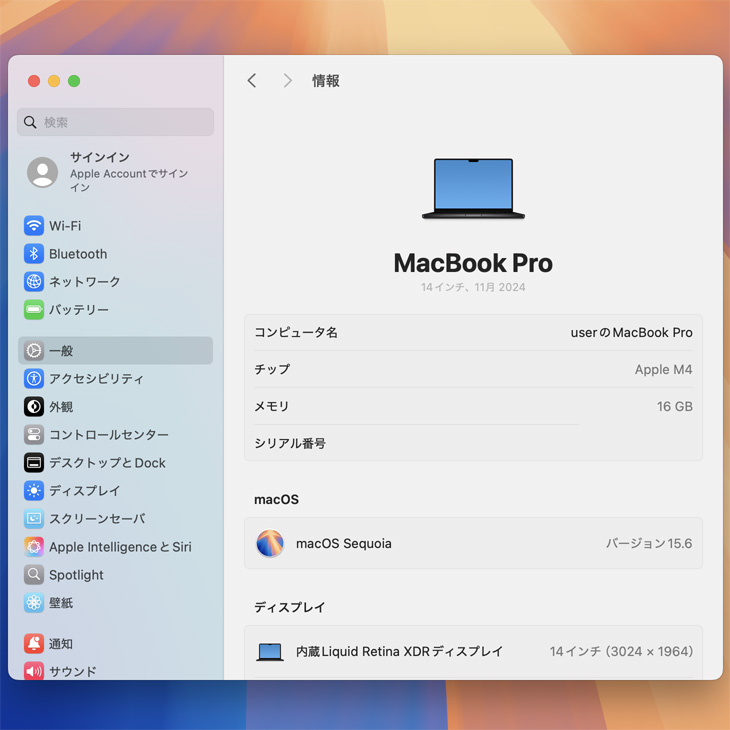
Task: Go back with the left chevron
Action: (x=252, y=81)
